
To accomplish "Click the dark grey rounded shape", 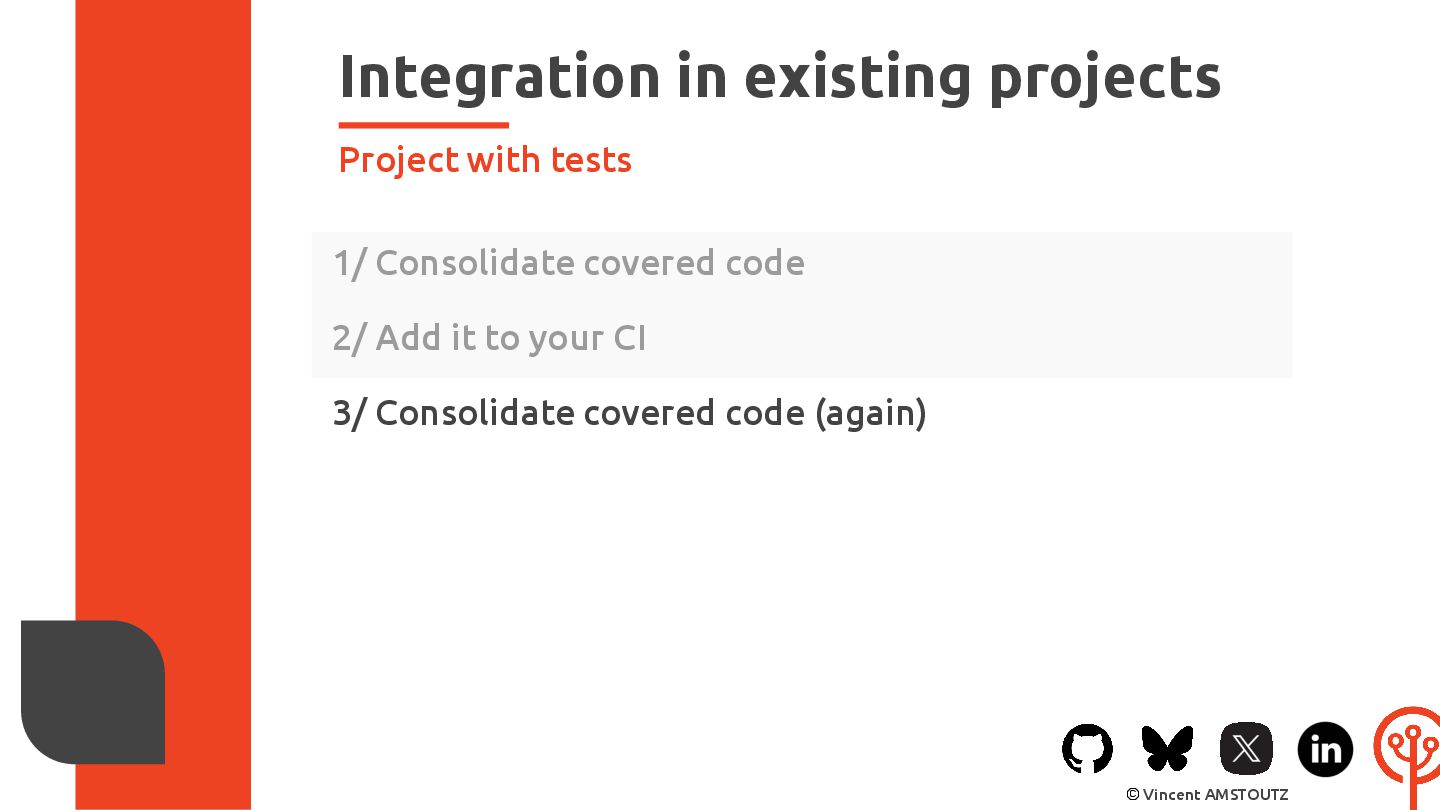I will pos(93,692).
